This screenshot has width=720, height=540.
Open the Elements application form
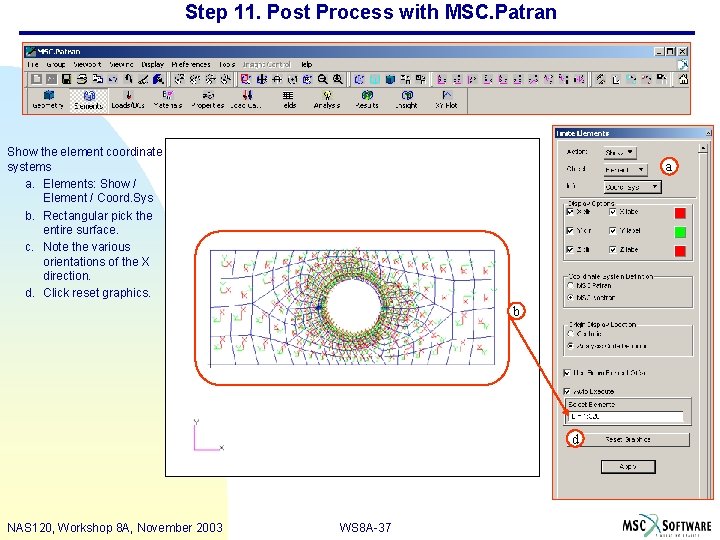click(89, 100)
